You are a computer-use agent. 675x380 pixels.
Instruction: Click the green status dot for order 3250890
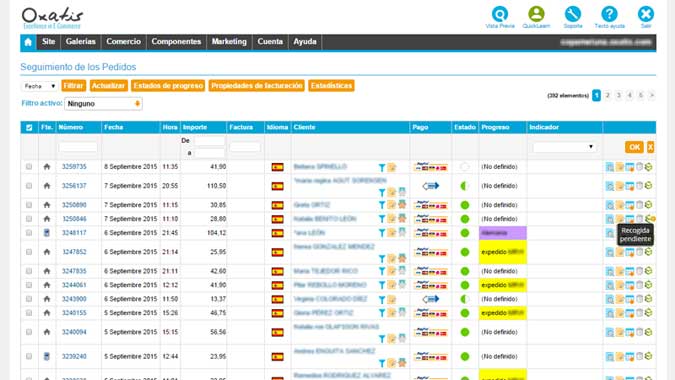[464, 205]
